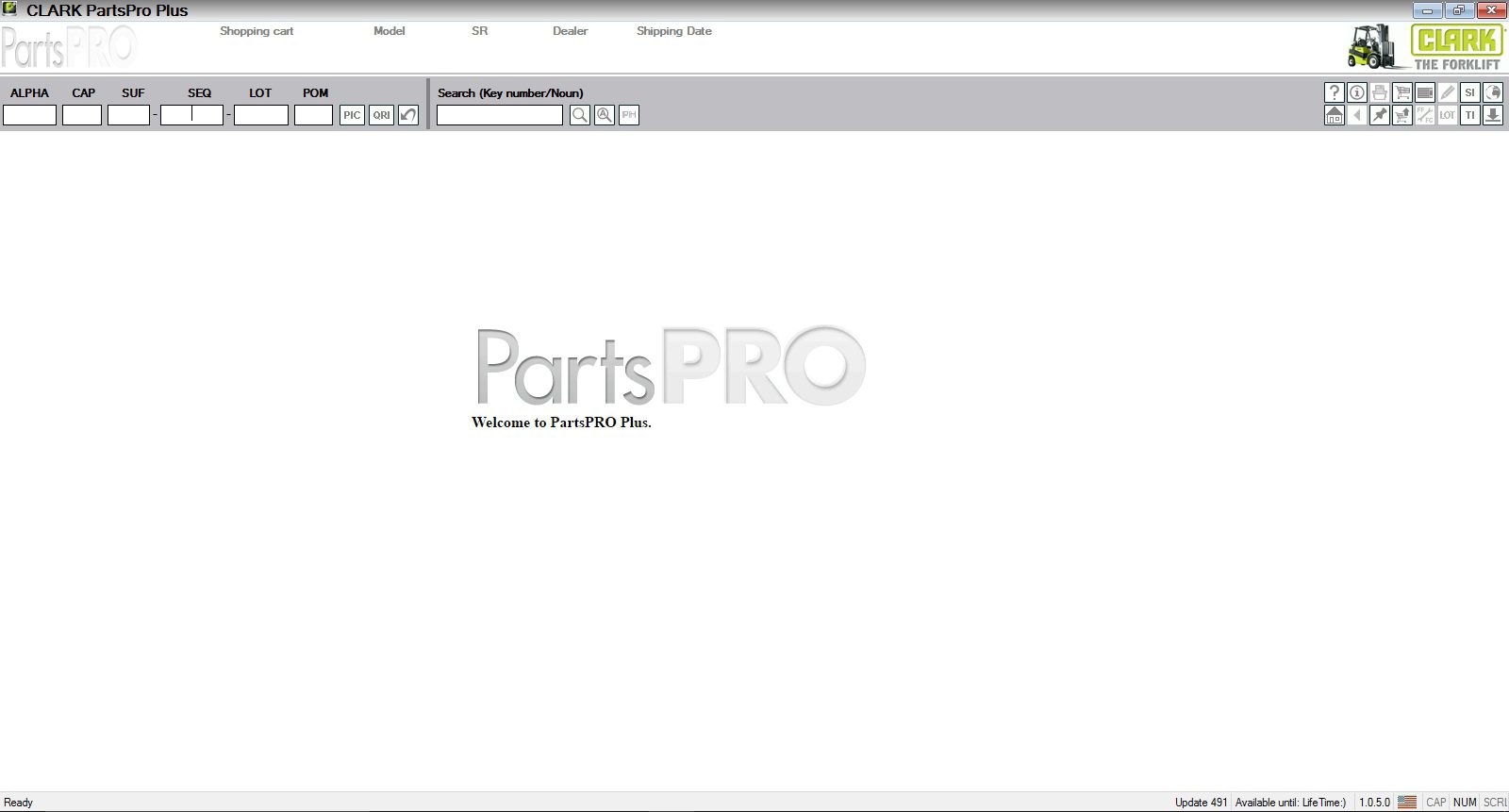
Task: Click the PIC button
Action: [352, 115]
